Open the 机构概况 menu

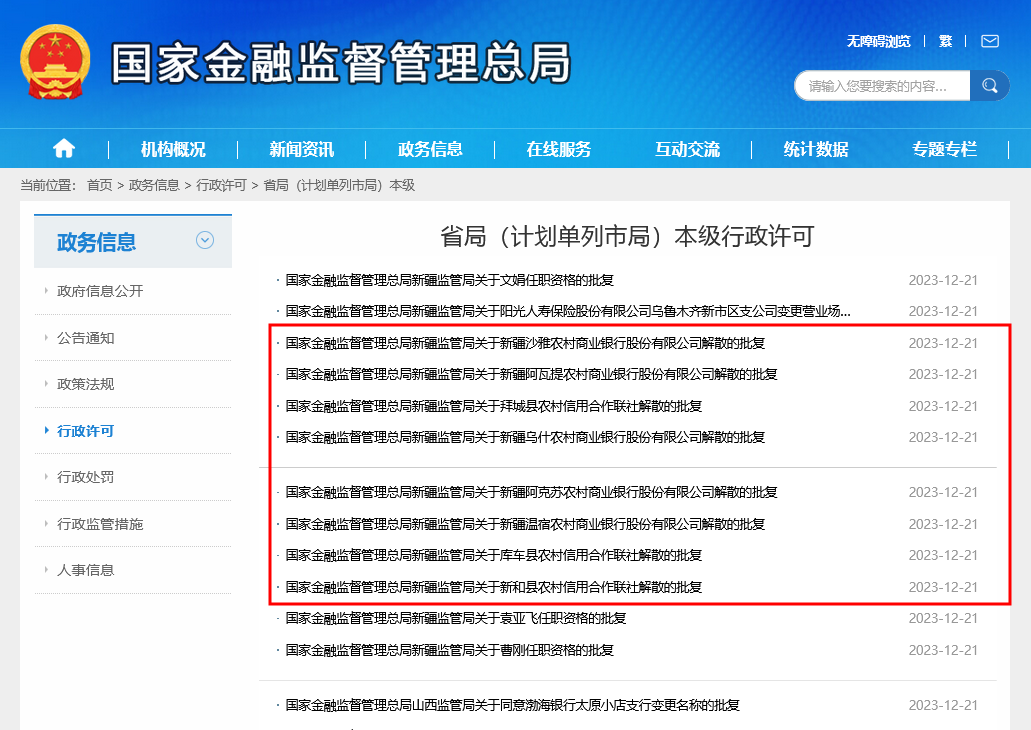click(x=173, y=149)
